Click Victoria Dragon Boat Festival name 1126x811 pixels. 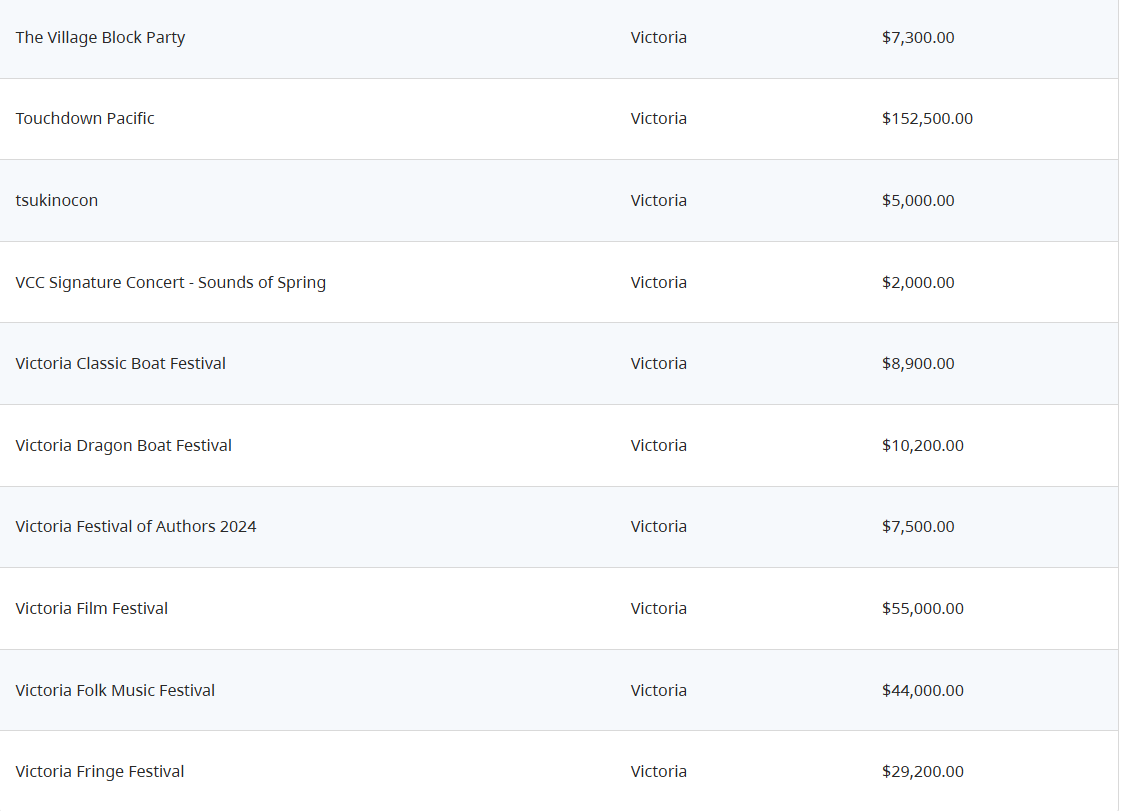coord(124,445)
